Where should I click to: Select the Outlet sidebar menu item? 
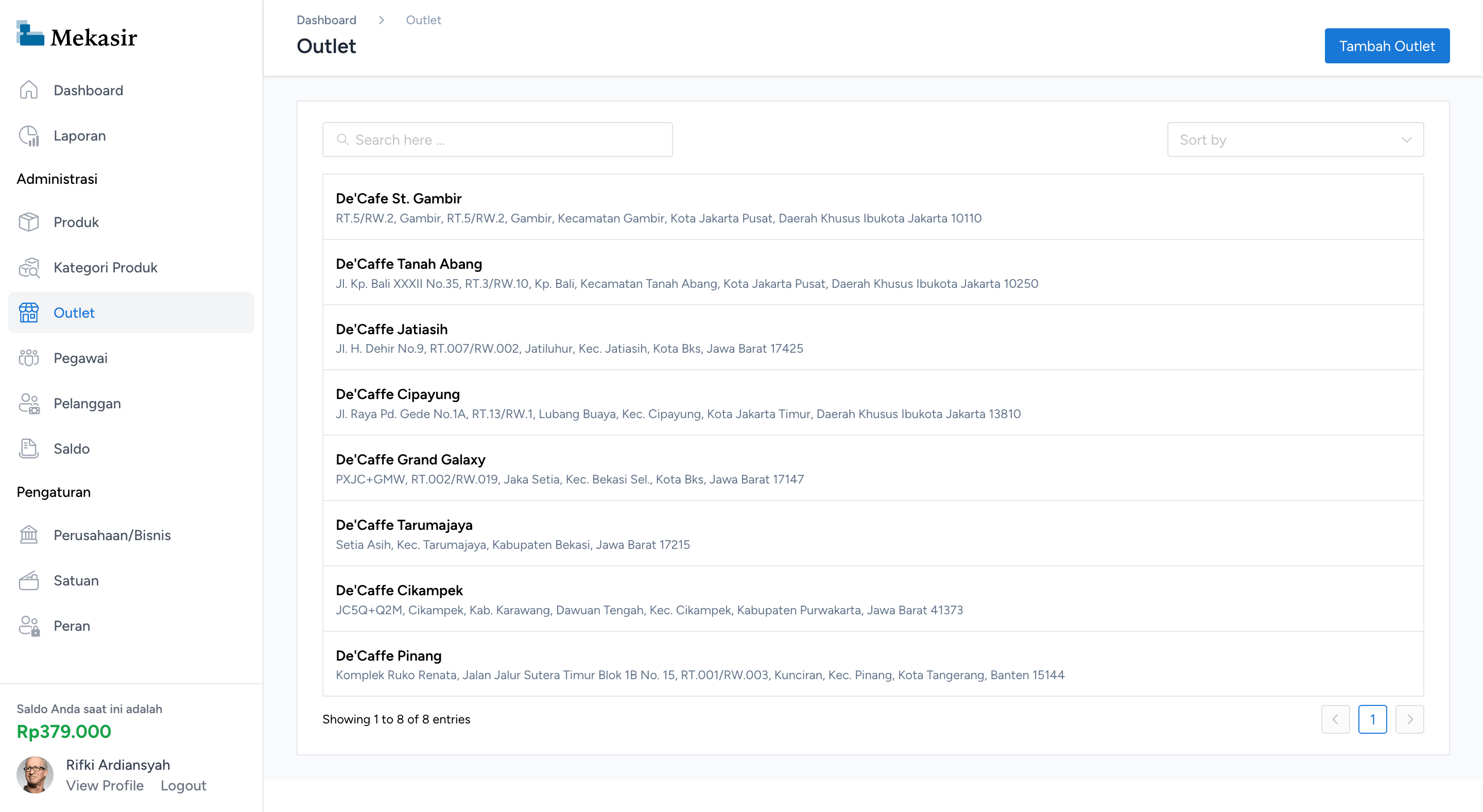click(74, 313)
